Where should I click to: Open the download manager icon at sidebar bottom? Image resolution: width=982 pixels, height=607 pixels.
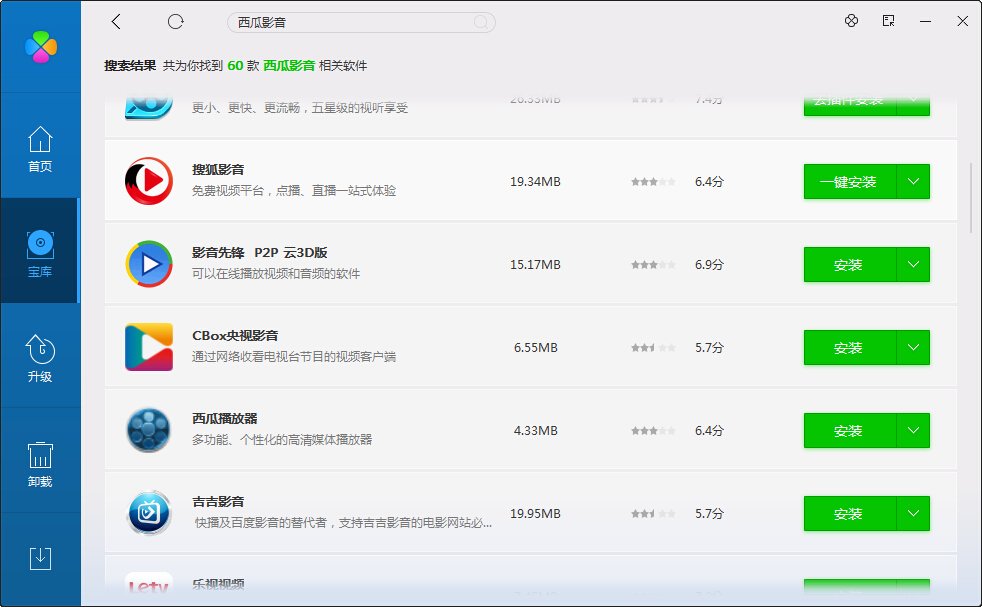pyautogui.click(x=40, y=557)
